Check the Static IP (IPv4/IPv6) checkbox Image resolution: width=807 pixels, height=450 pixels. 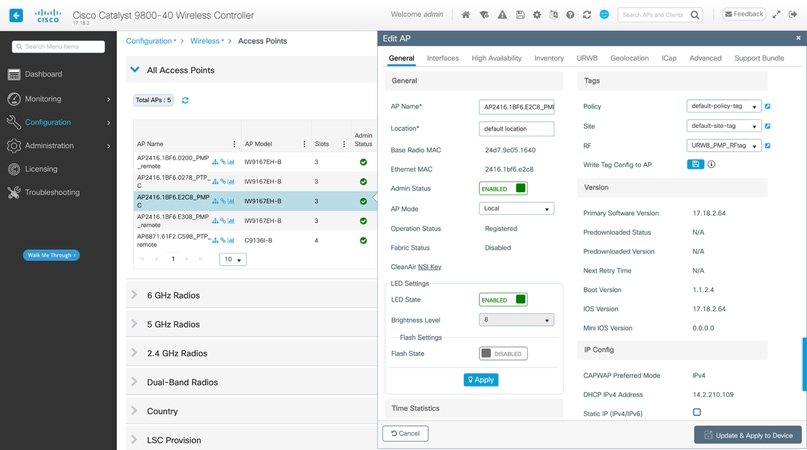pos(697,412)
